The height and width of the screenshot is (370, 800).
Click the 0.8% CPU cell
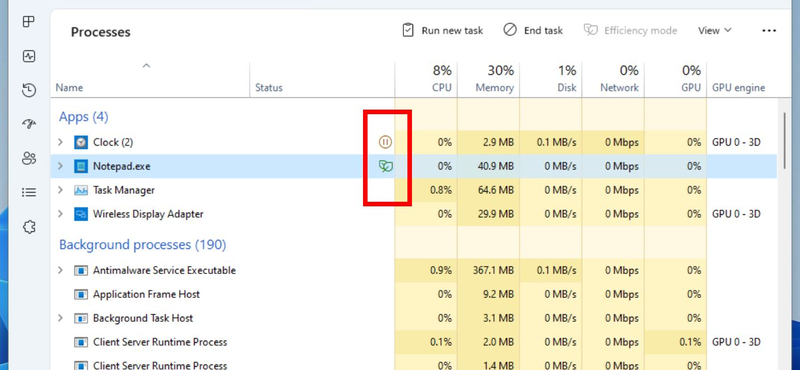[x=426, y=190]
